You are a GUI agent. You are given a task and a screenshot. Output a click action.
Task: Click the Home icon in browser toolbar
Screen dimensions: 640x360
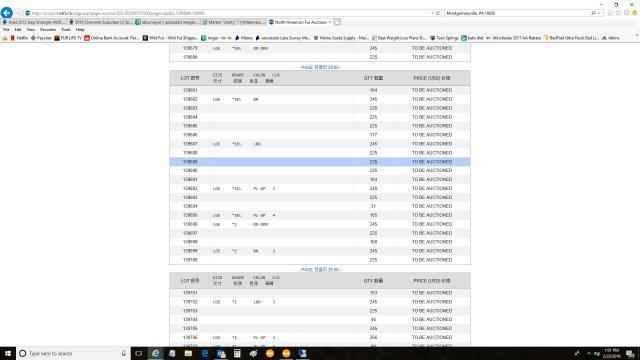pyautogui.click(x=610, y=13)
